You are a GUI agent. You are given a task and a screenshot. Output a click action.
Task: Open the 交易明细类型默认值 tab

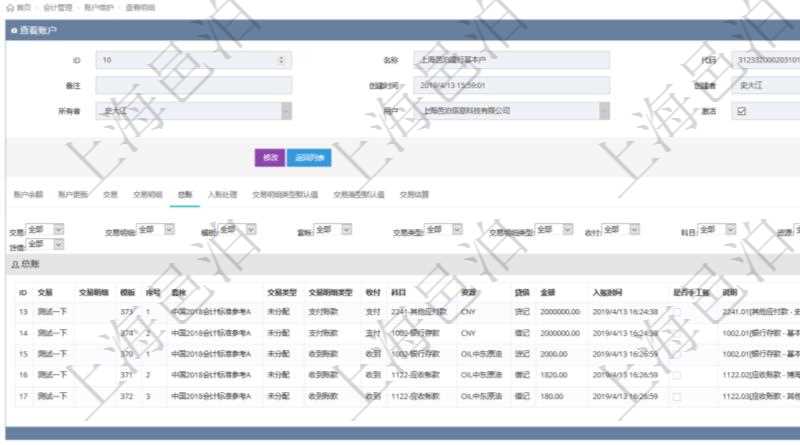pos(285,194)
